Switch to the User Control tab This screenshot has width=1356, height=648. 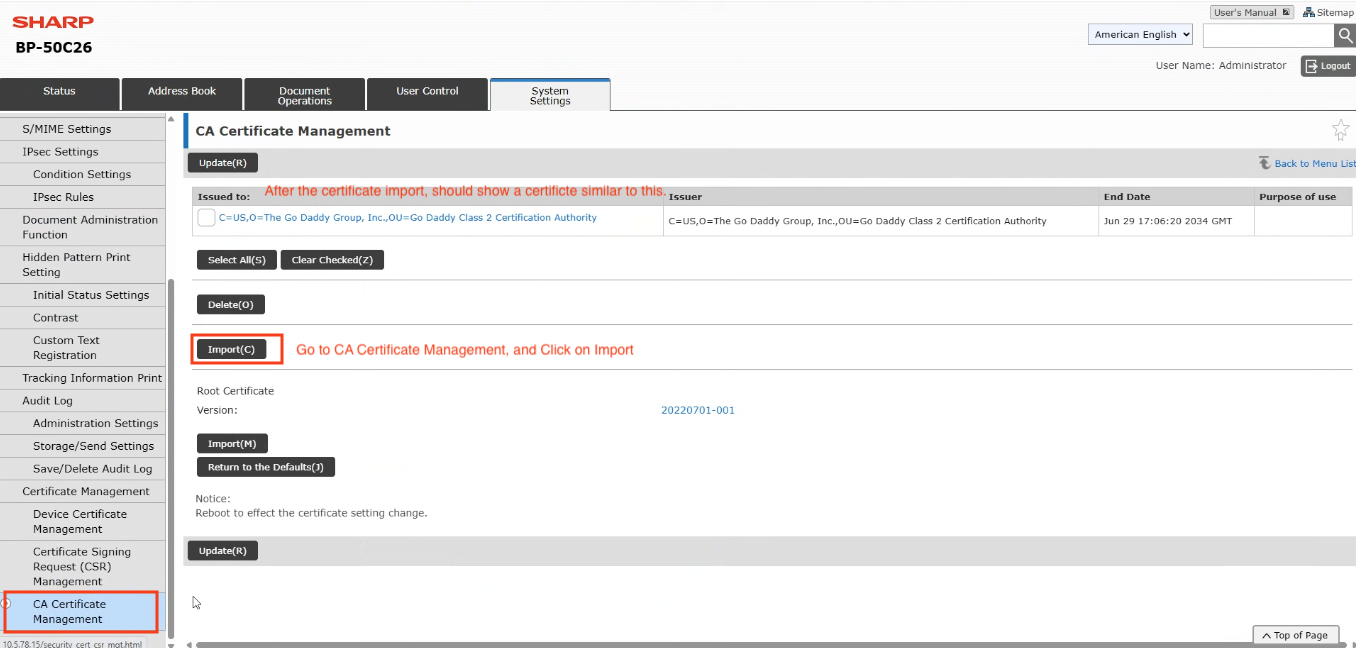pos(428,93)
